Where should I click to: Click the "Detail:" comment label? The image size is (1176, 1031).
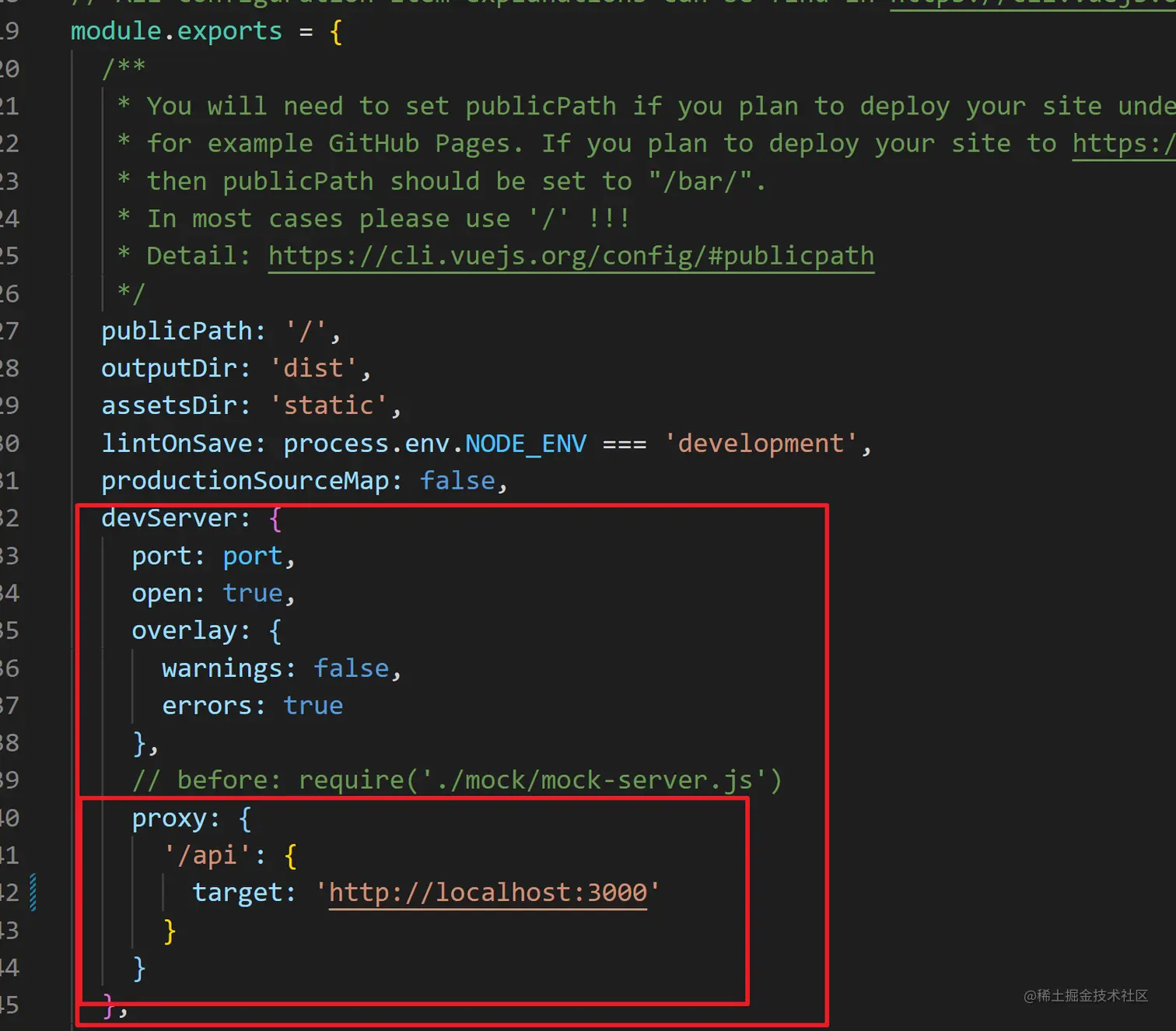pyautogui.click(x=198, y=256)
